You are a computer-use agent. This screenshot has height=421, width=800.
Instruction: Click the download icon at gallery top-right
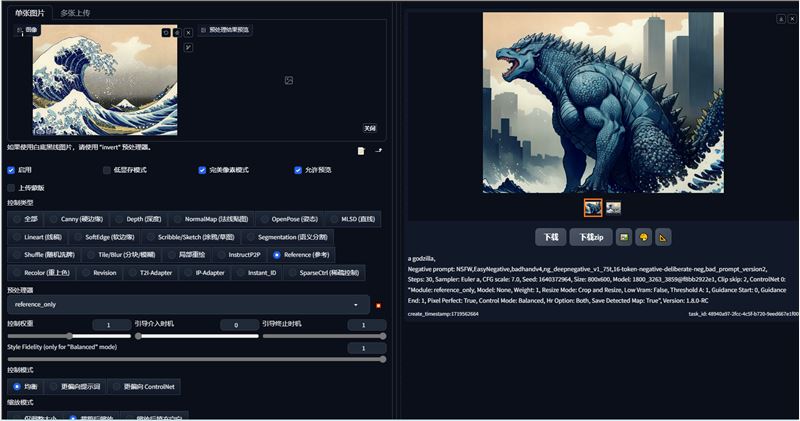781,19
